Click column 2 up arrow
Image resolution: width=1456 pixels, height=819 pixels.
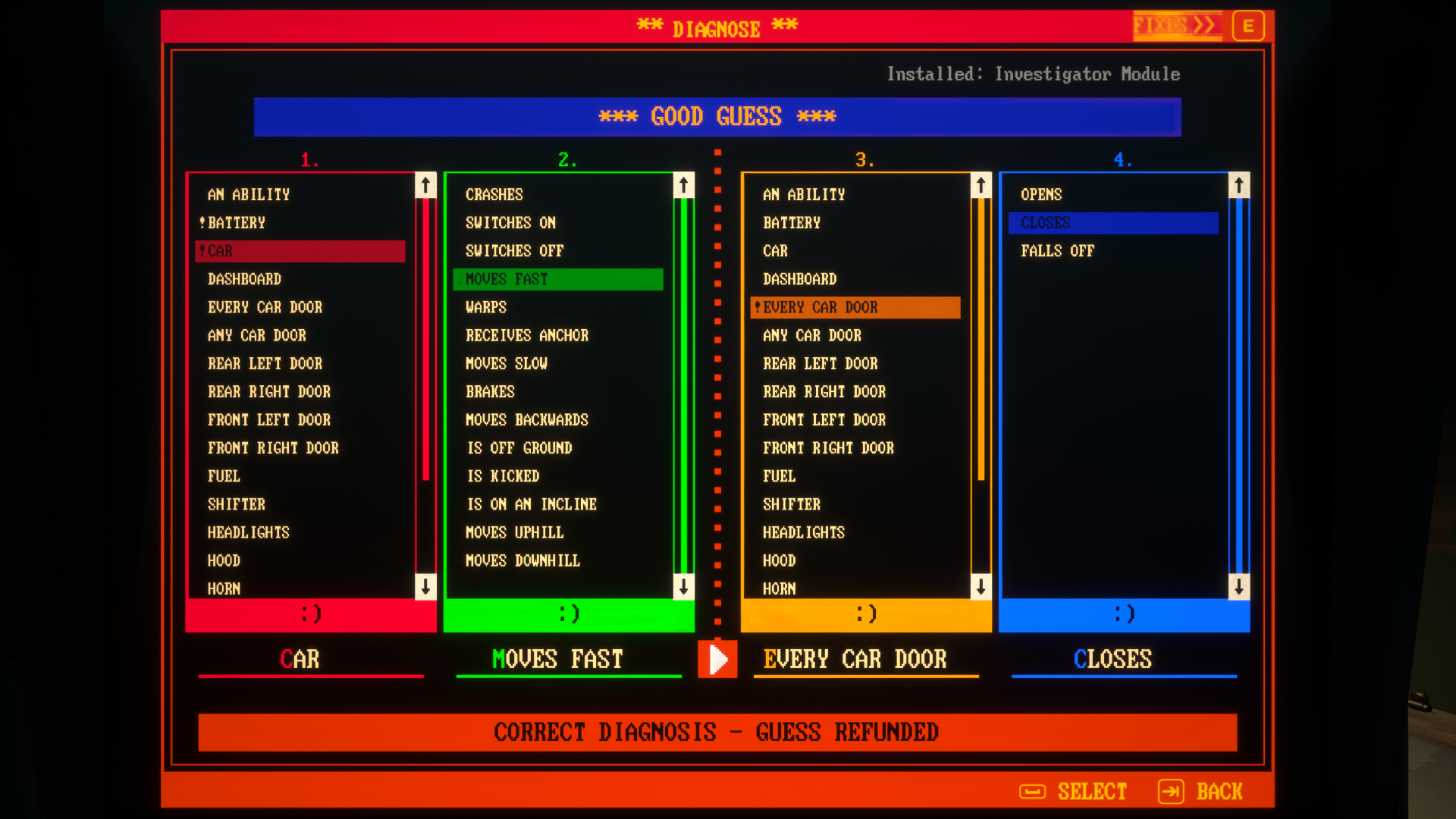coord(683,185)
